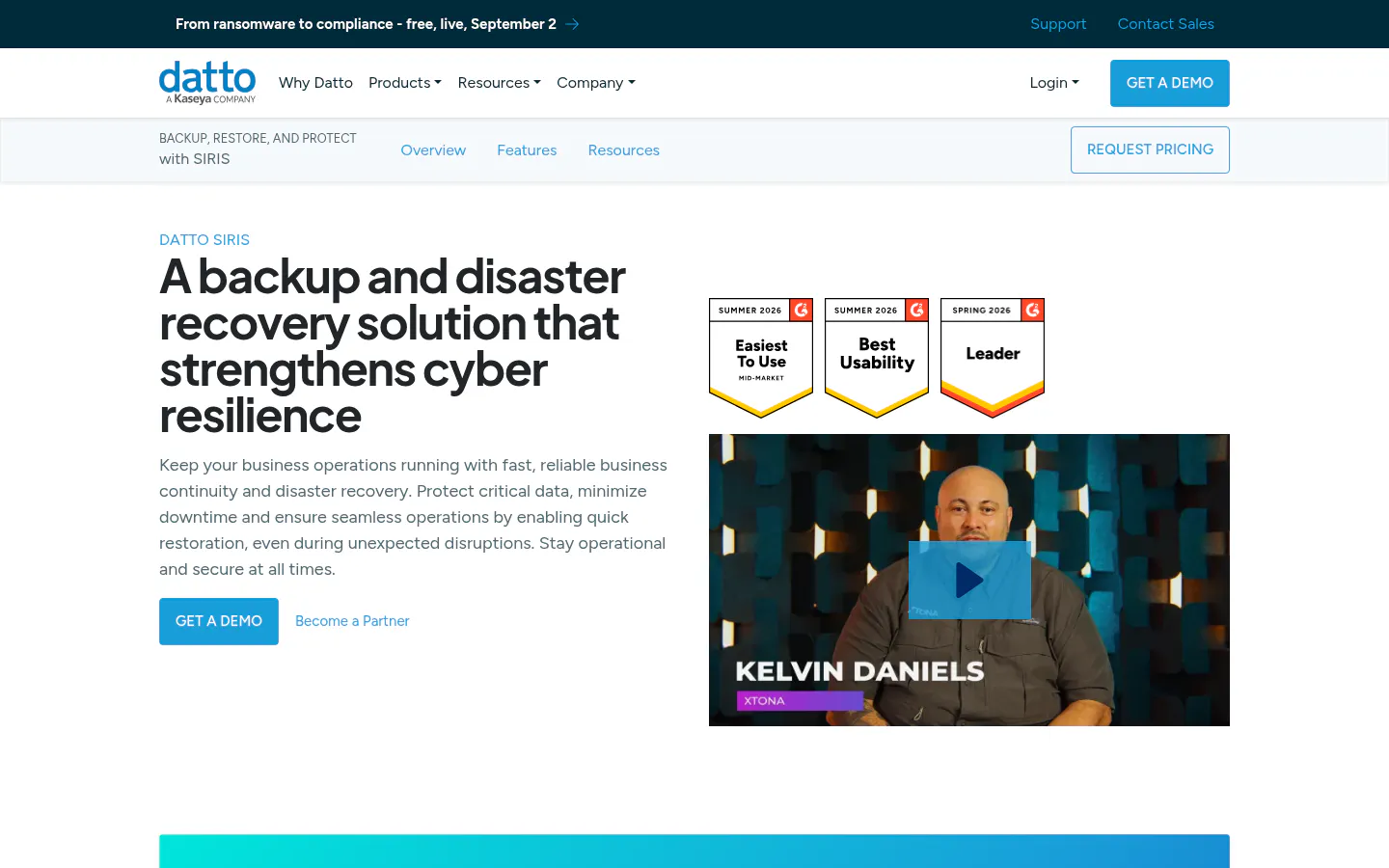Open the Login dropdown

click(x=1054, y=83)
